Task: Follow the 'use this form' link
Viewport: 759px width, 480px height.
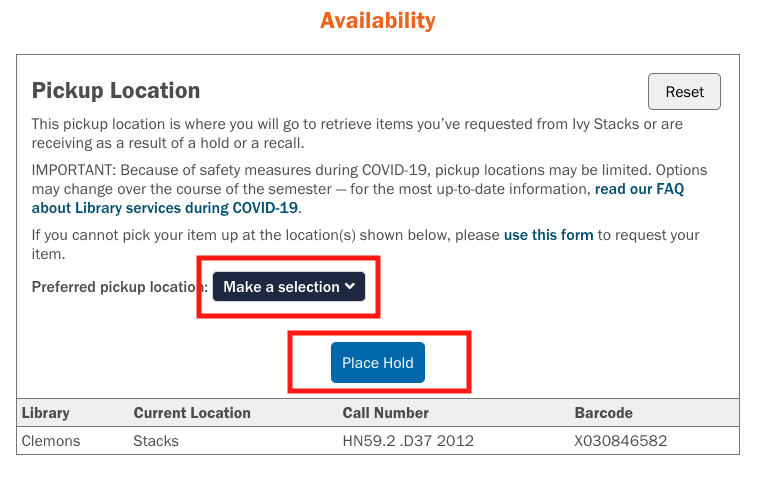Action: tap(548, 235)
